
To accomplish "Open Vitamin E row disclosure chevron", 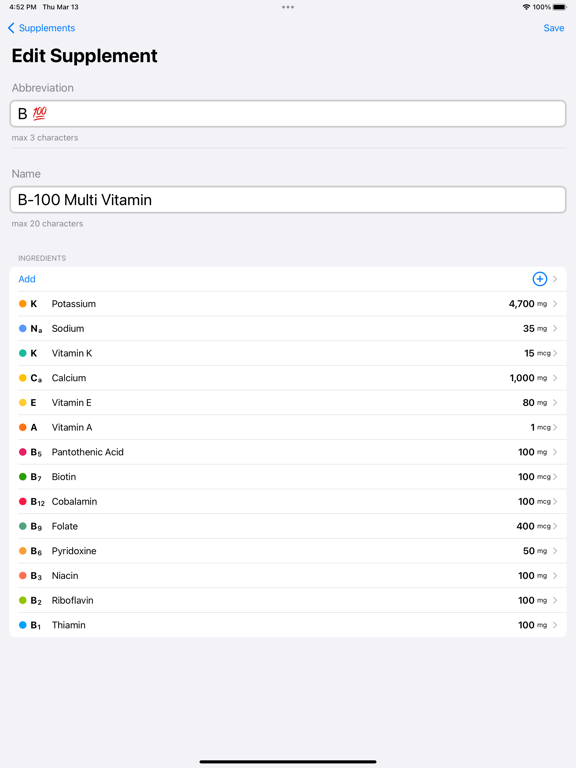I will point(555,403).
